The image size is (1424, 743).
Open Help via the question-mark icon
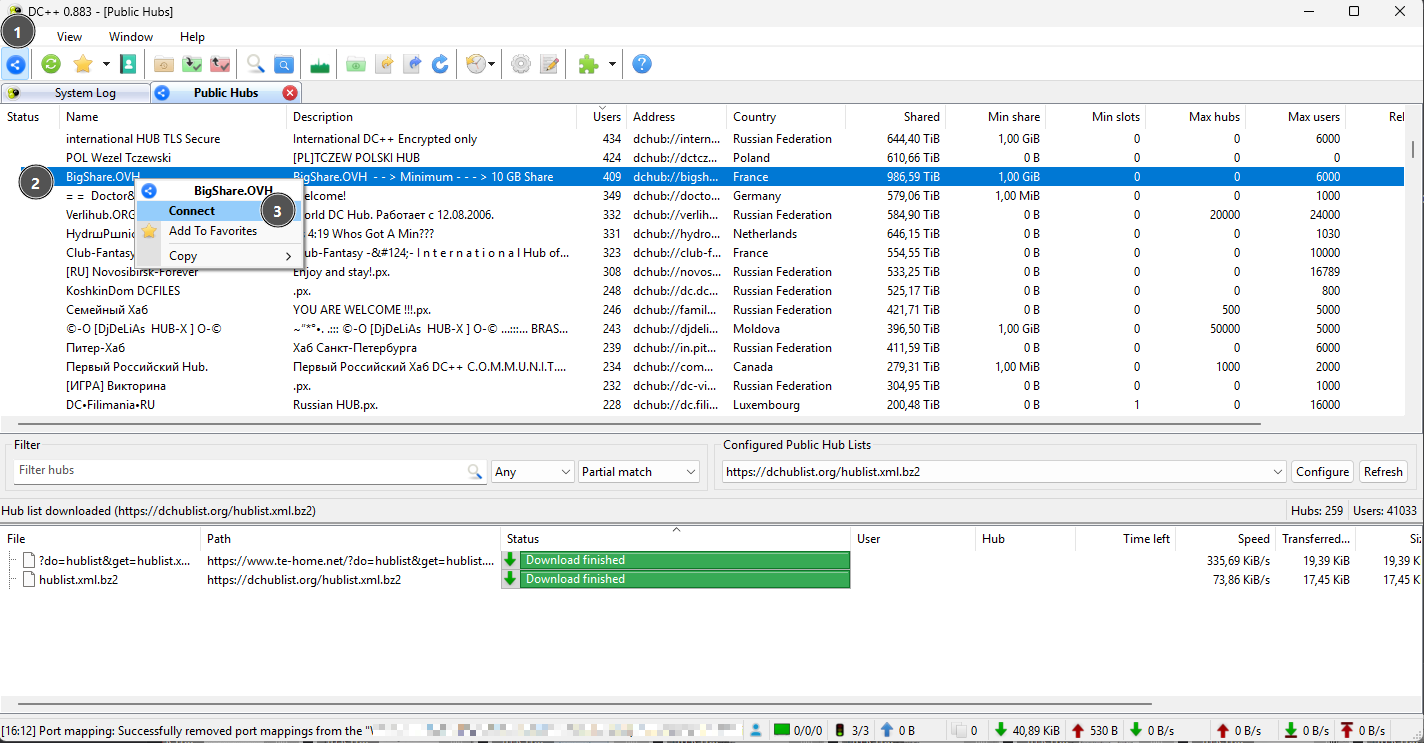click(642, 65)
